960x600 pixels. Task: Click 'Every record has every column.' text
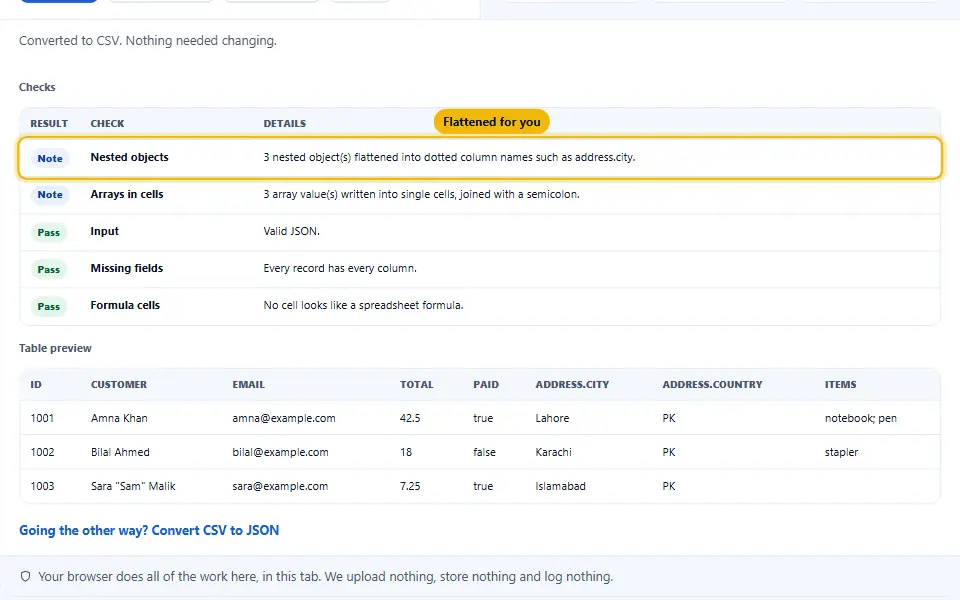point(340,268)
